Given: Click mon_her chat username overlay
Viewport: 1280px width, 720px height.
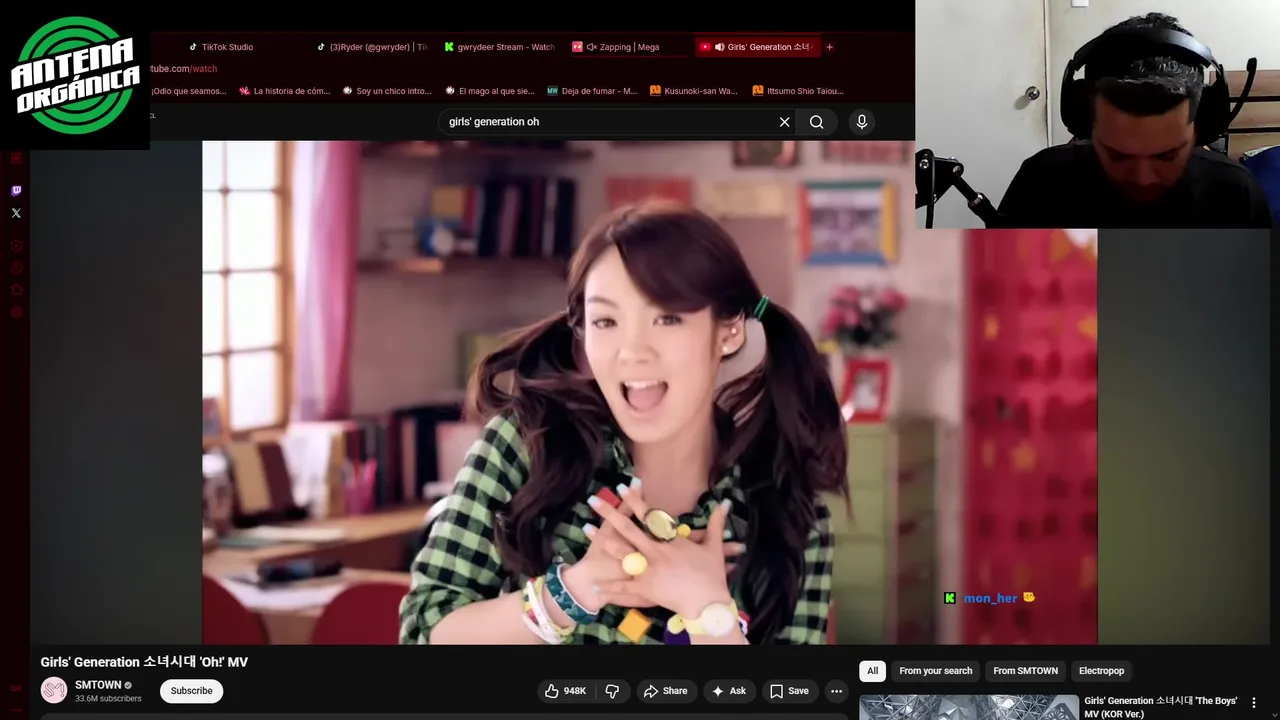Looking at the screenshot, I should pyautogui.click(x=990, y=598).
